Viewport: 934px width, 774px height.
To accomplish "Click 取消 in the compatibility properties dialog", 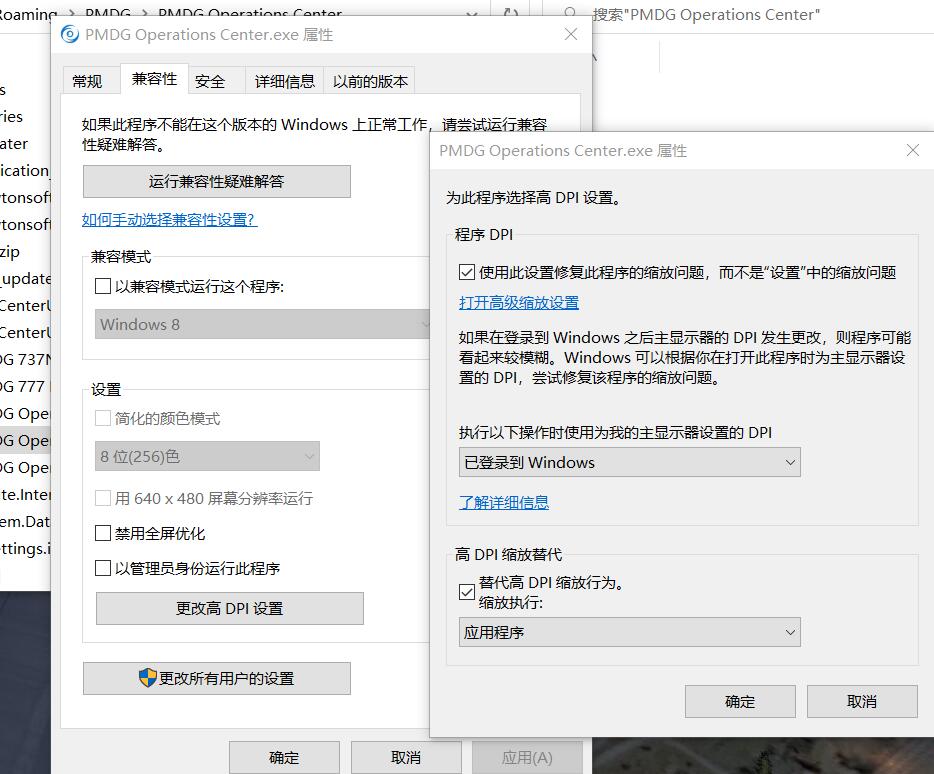I will point(406,757).
